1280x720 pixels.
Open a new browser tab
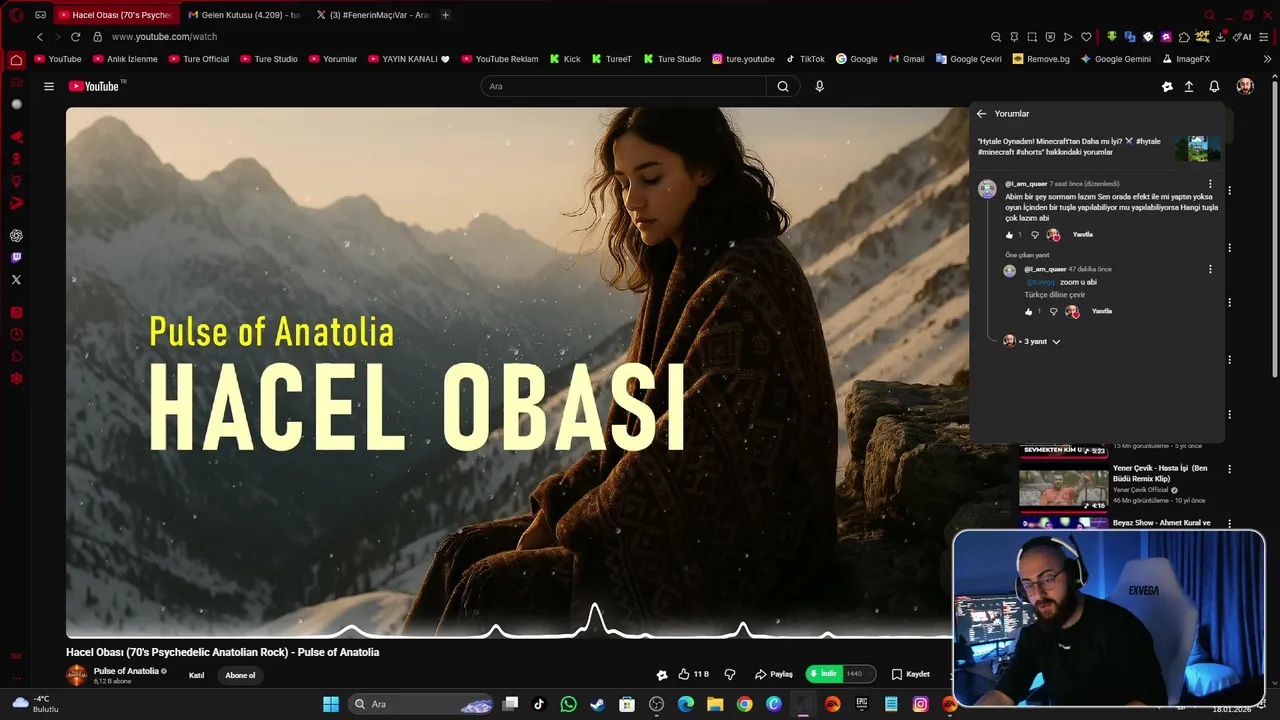click(x=446, y=15)
